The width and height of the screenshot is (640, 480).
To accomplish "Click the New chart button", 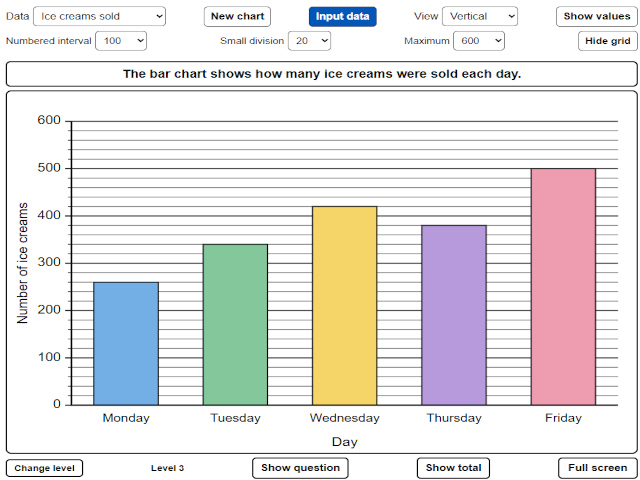I will click(x=237, y=16).
